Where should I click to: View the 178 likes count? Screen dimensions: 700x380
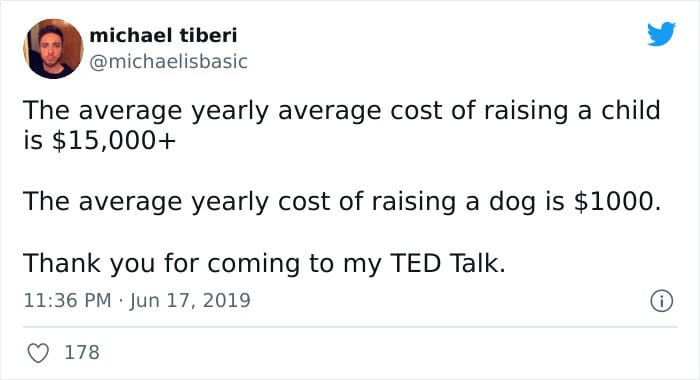[82, 352]
